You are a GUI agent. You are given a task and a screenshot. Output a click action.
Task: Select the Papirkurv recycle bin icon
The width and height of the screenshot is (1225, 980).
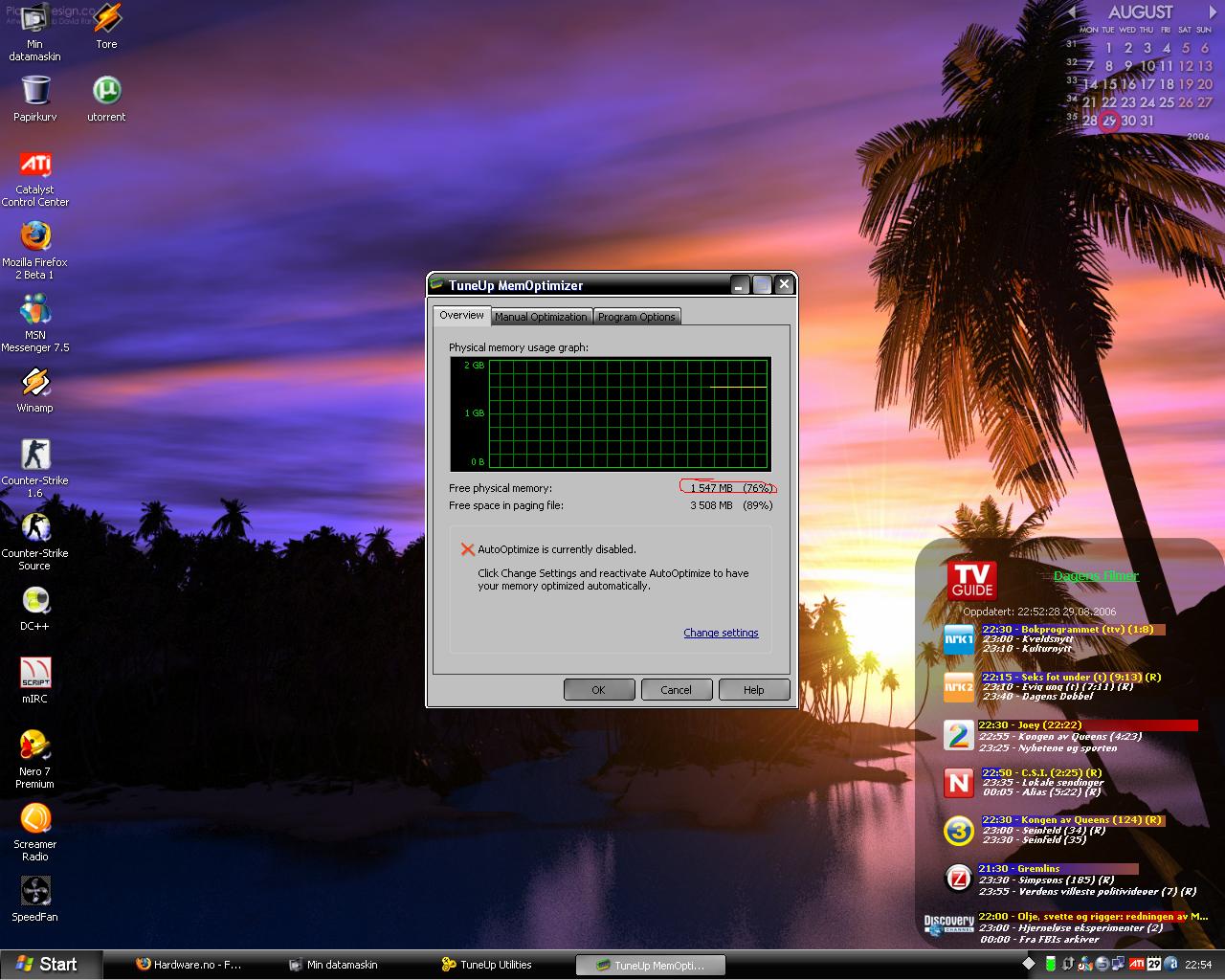(35, 99)
